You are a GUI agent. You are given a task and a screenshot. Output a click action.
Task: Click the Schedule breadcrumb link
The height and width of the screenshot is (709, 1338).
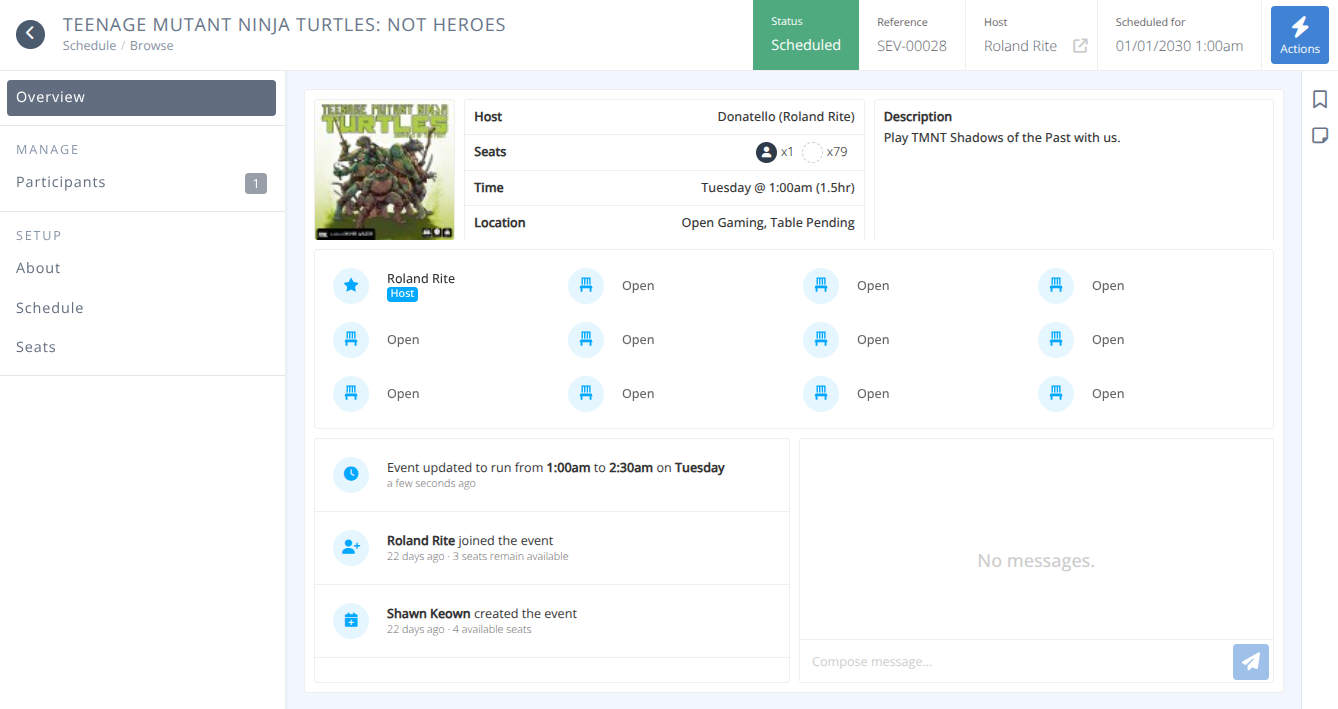[88, 45]
